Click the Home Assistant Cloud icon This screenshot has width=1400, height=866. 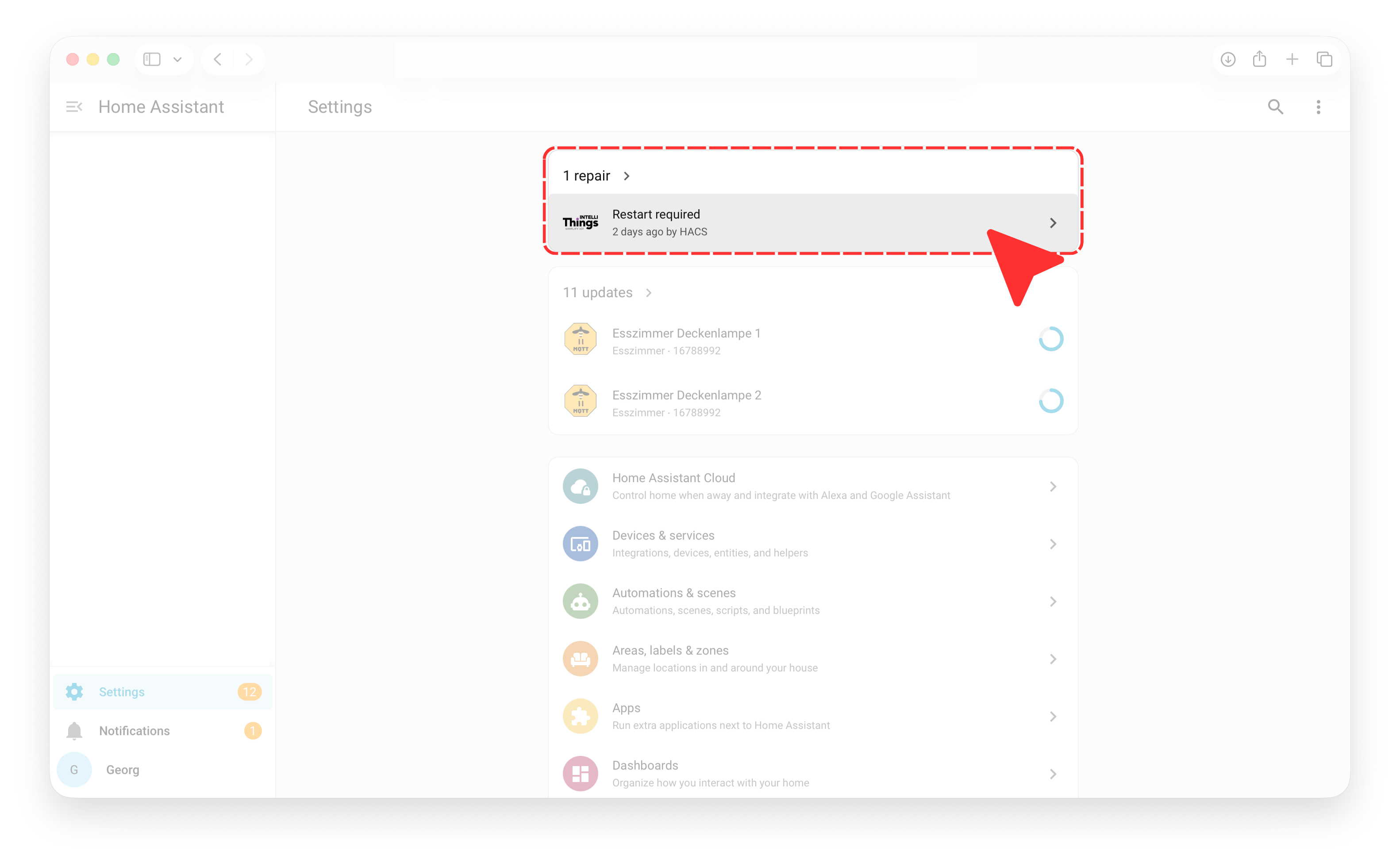coord(580,486)
